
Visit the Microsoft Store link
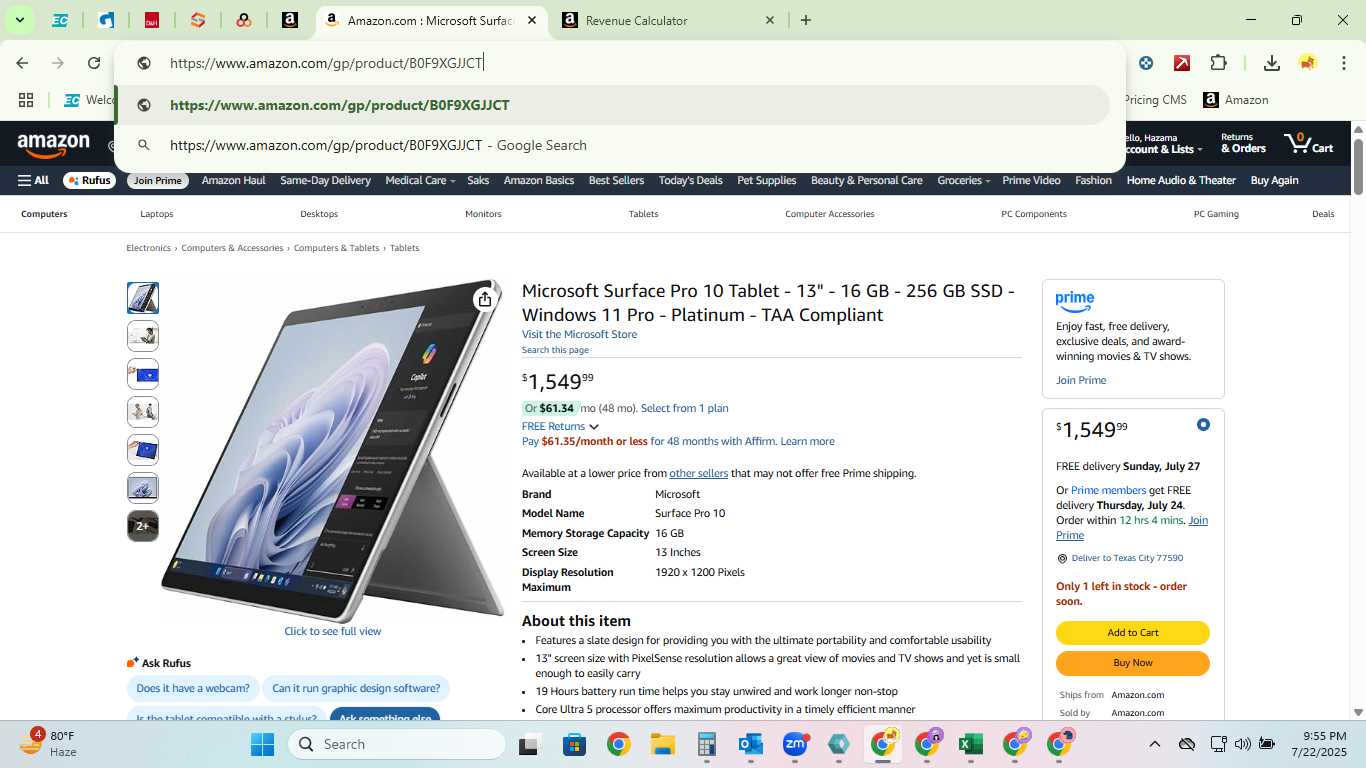click(579, 334)
